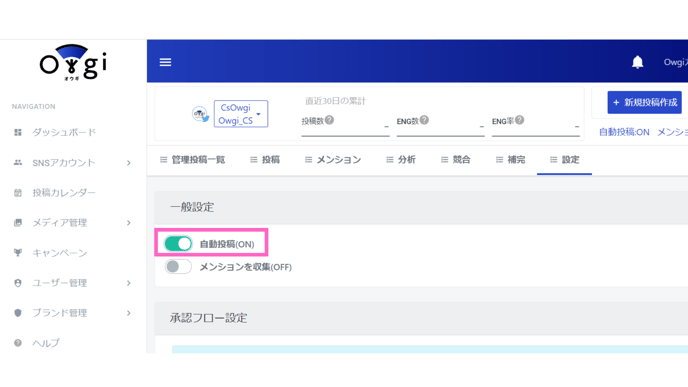Open the CsOwgi Owgi_CS account dropdown
688x387 pixels.
click(241, 114)
